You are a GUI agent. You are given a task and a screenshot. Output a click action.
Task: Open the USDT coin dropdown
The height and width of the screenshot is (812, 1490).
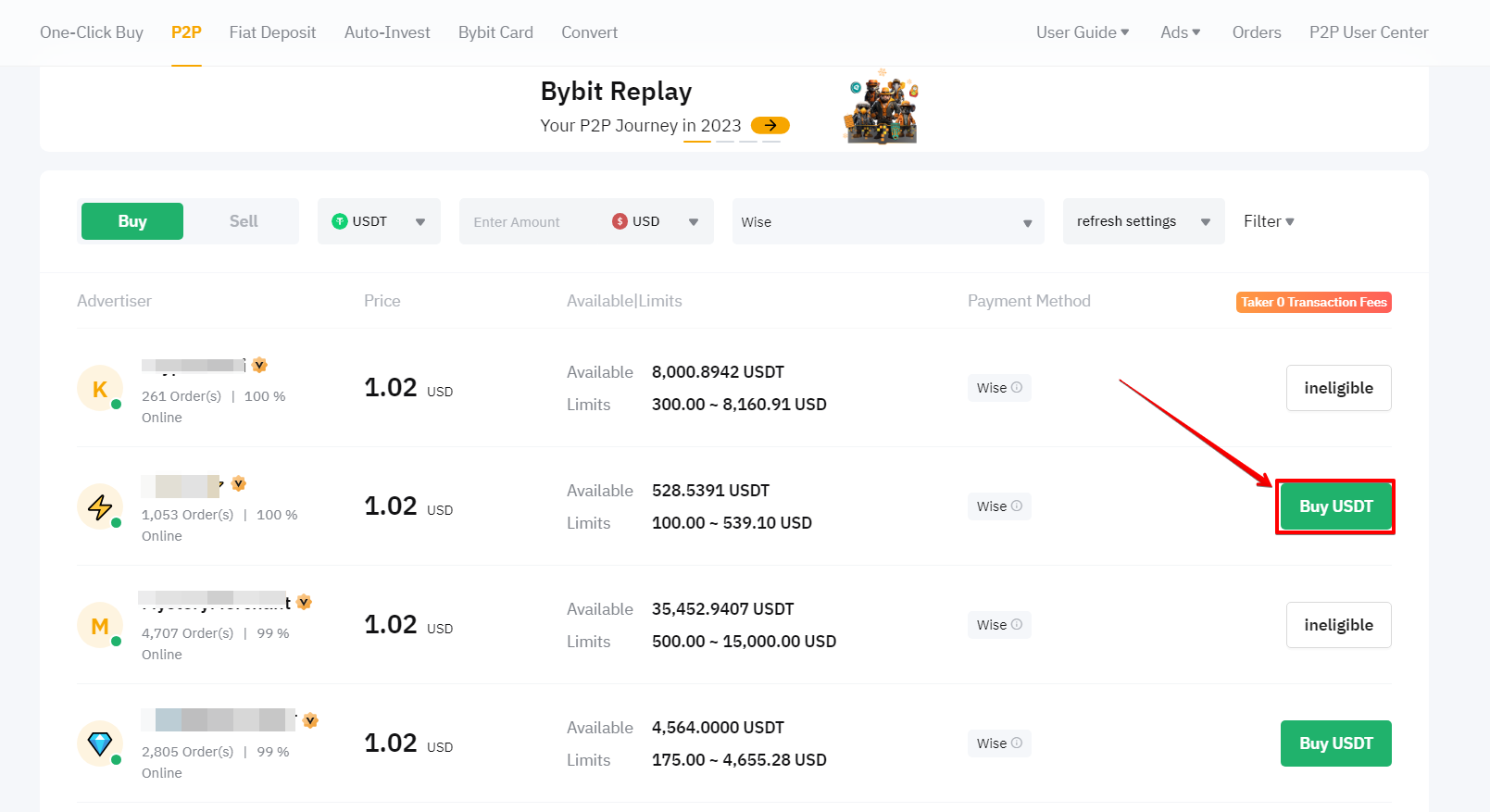click(x=379, y=221)
